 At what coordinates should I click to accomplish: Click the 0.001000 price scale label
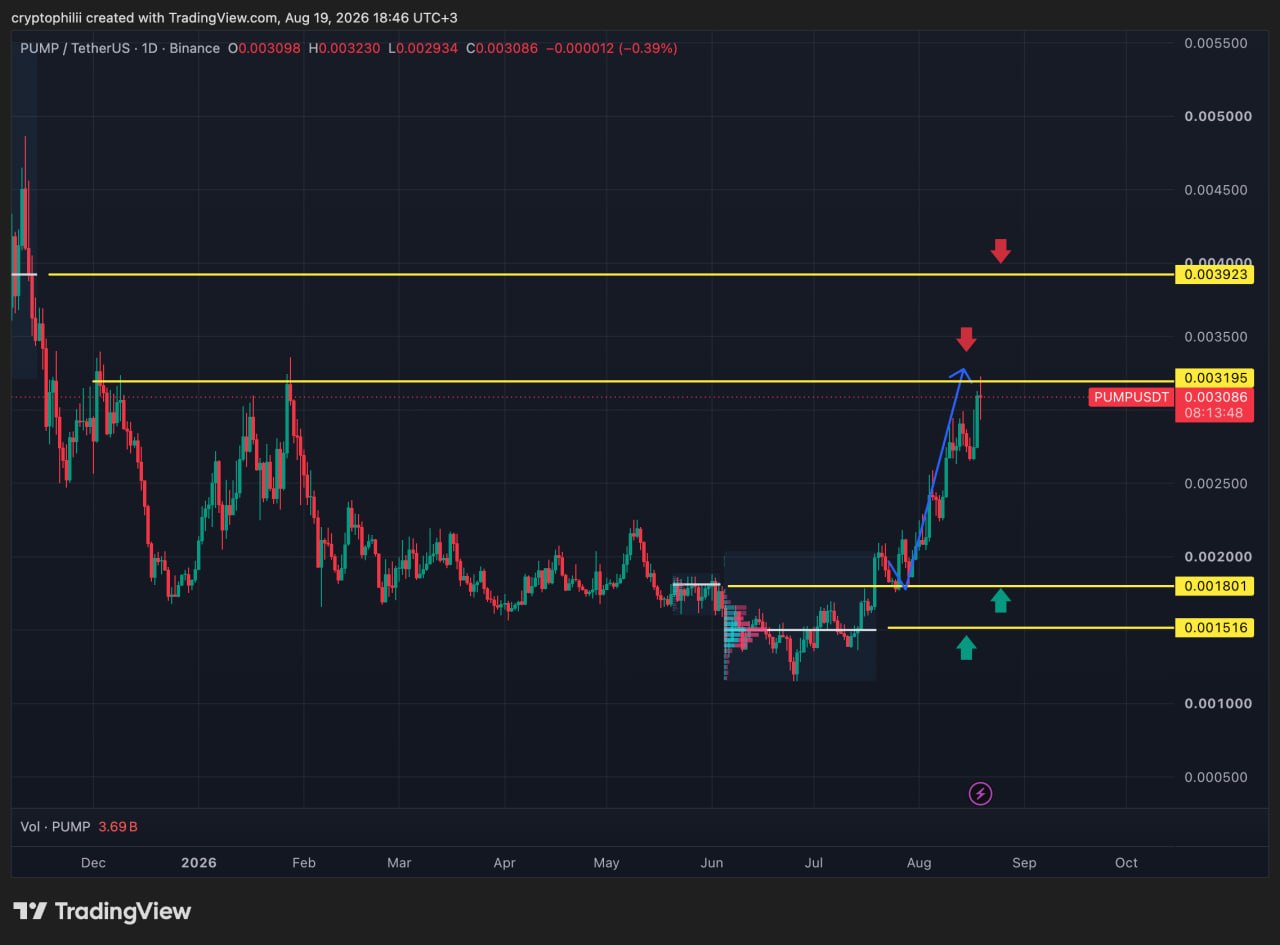click(1217, 704)
